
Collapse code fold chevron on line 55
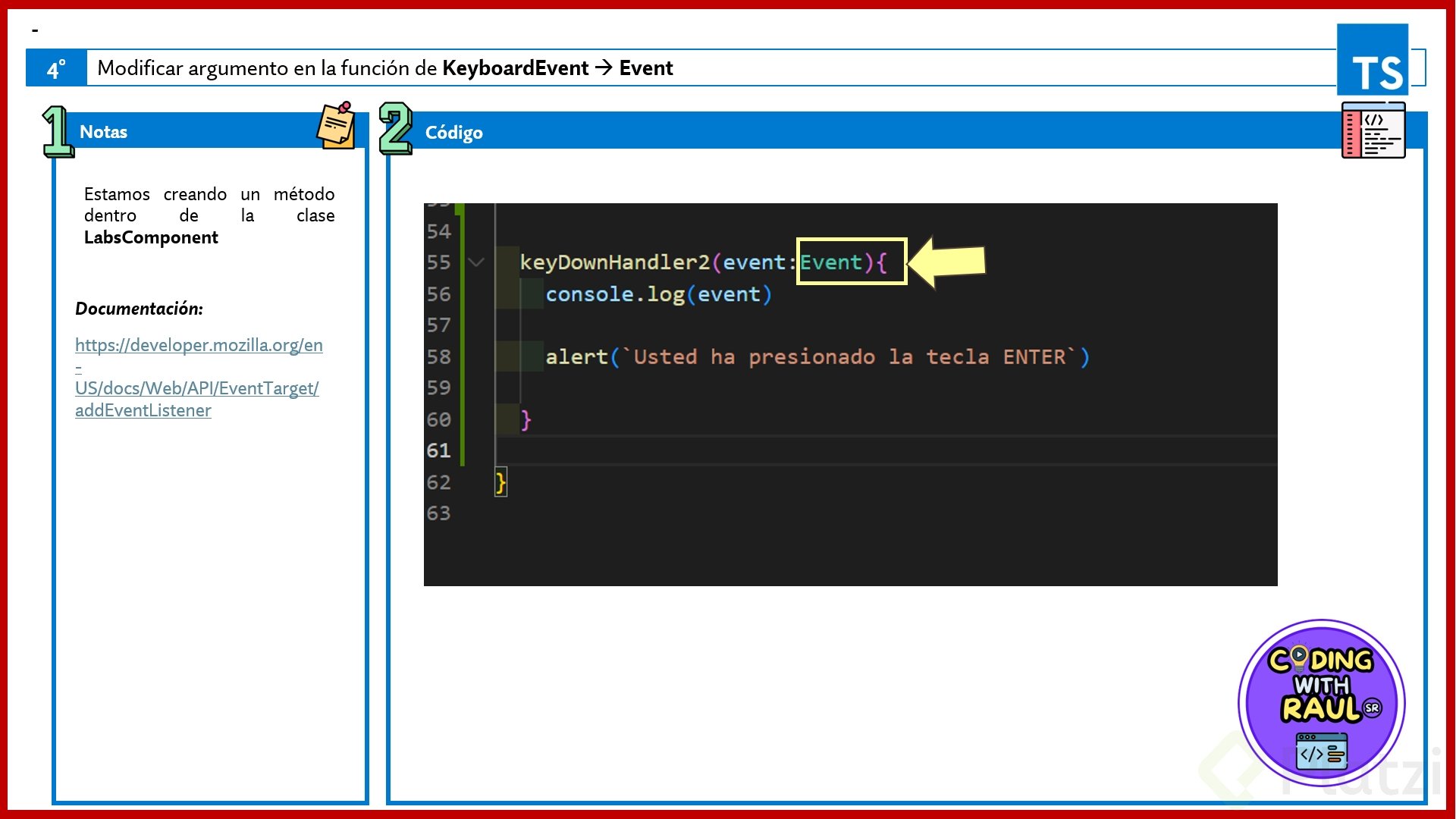coord(476,262)
